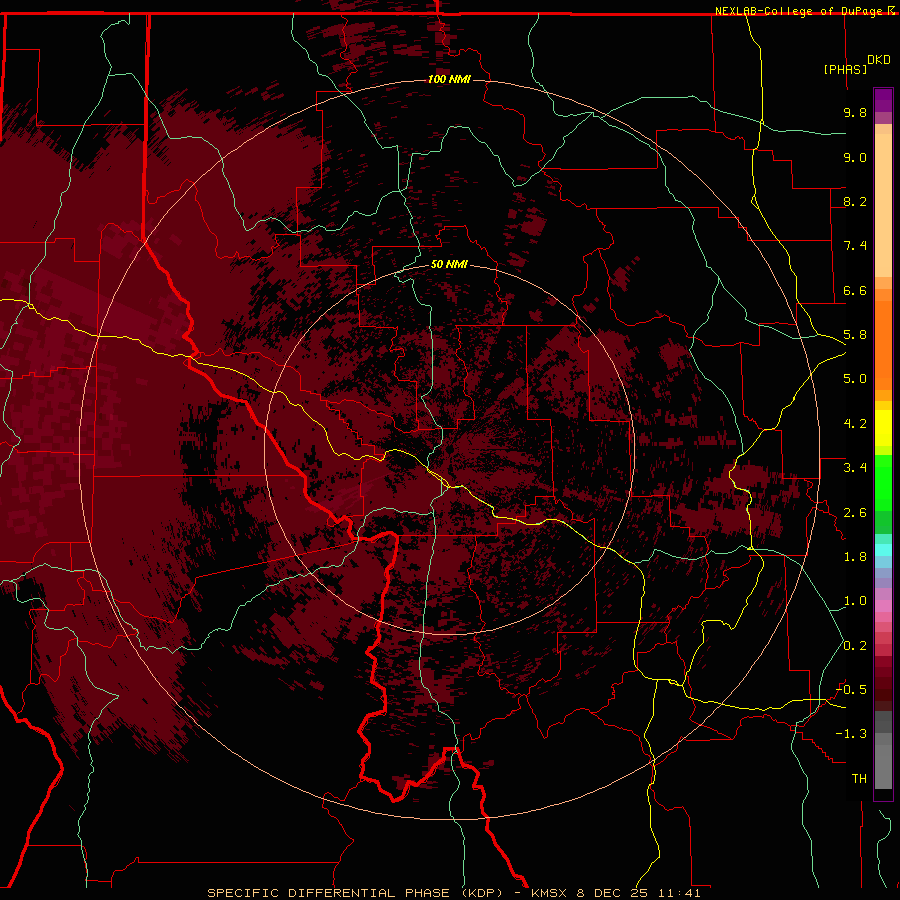Image resolution: width=900 pixels, height=900 pixels.
Task: Click the yellow segment of the color bar
Action: (x=883, y=428)
